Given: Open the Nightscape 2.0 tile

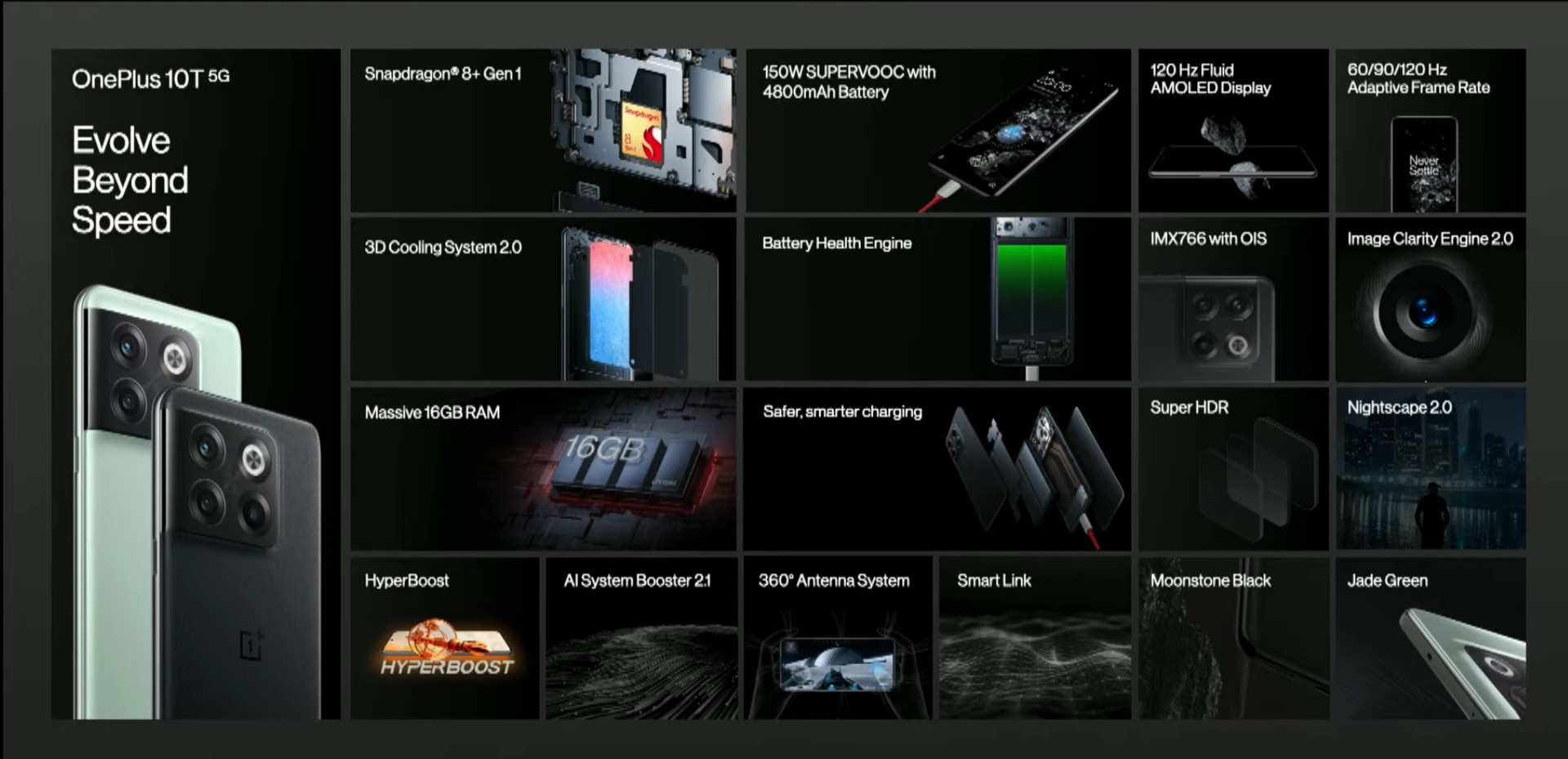Looking at the screenshot, I should (x=1430, y=469).
